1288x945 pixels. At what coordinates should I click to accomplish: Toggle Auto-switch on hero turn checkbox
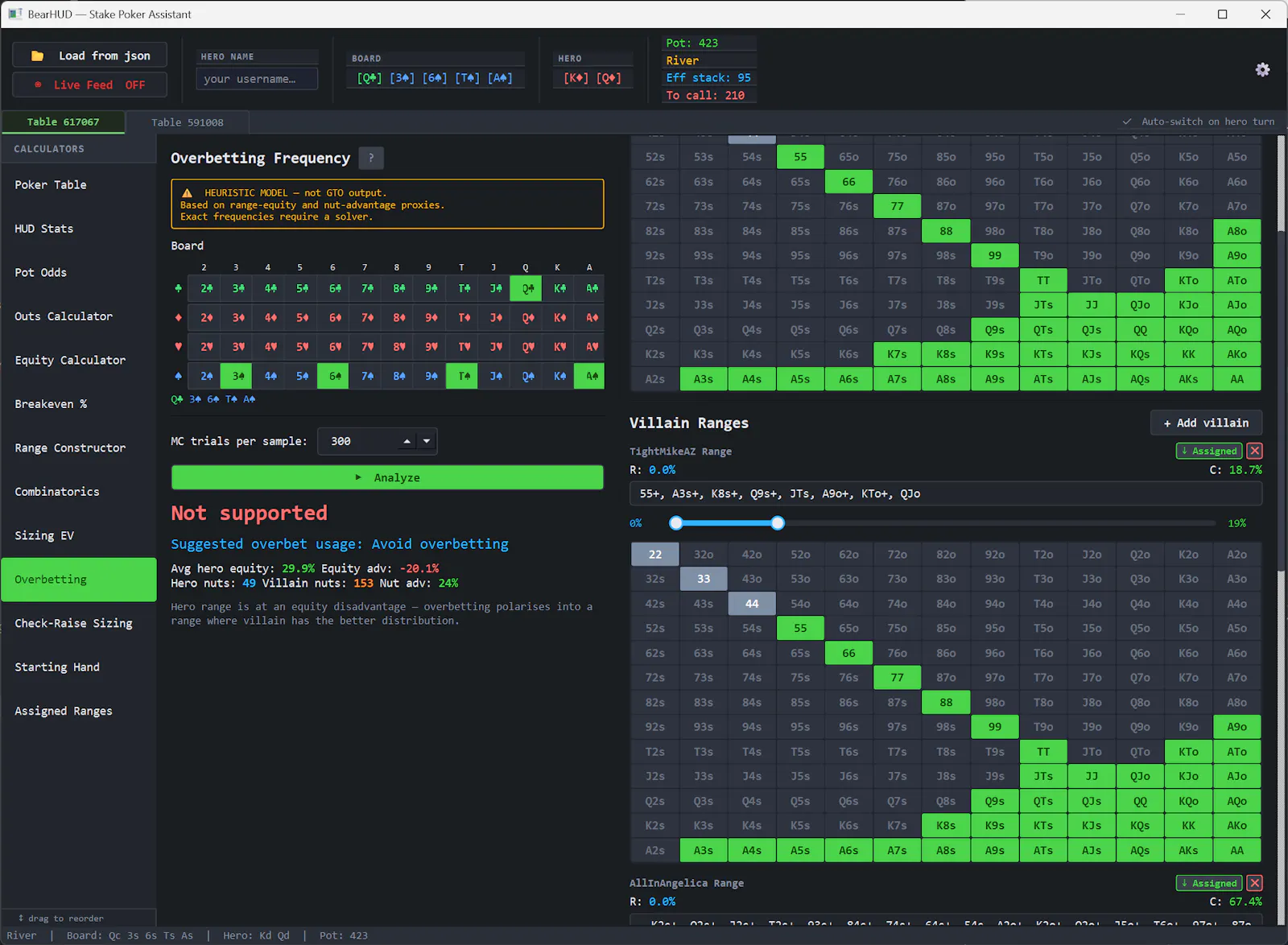click(1127, 122)
